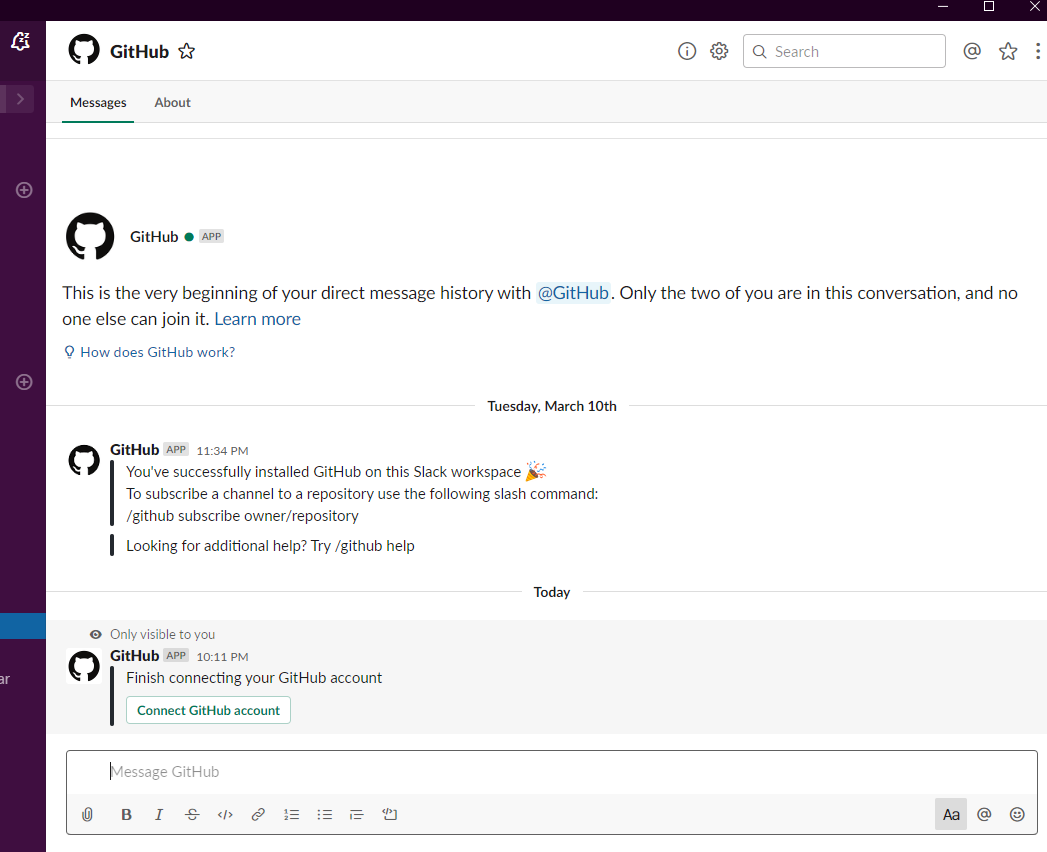Click the 11:34 PM message timestamp

click(x=222, y=451)
